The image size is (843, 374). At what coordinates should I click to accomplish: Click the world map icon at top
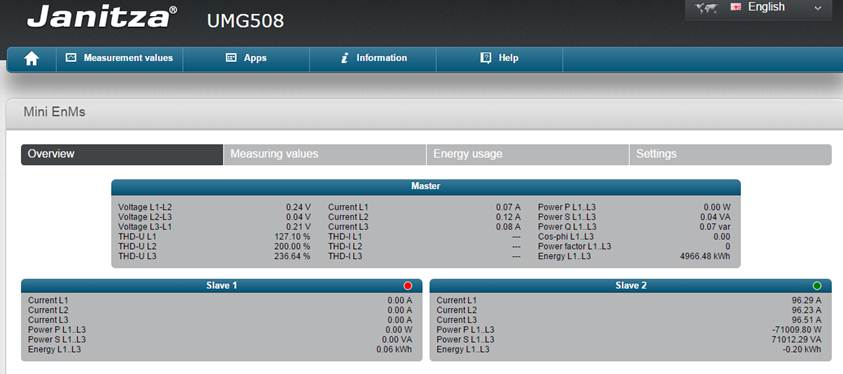click(706, 8)
